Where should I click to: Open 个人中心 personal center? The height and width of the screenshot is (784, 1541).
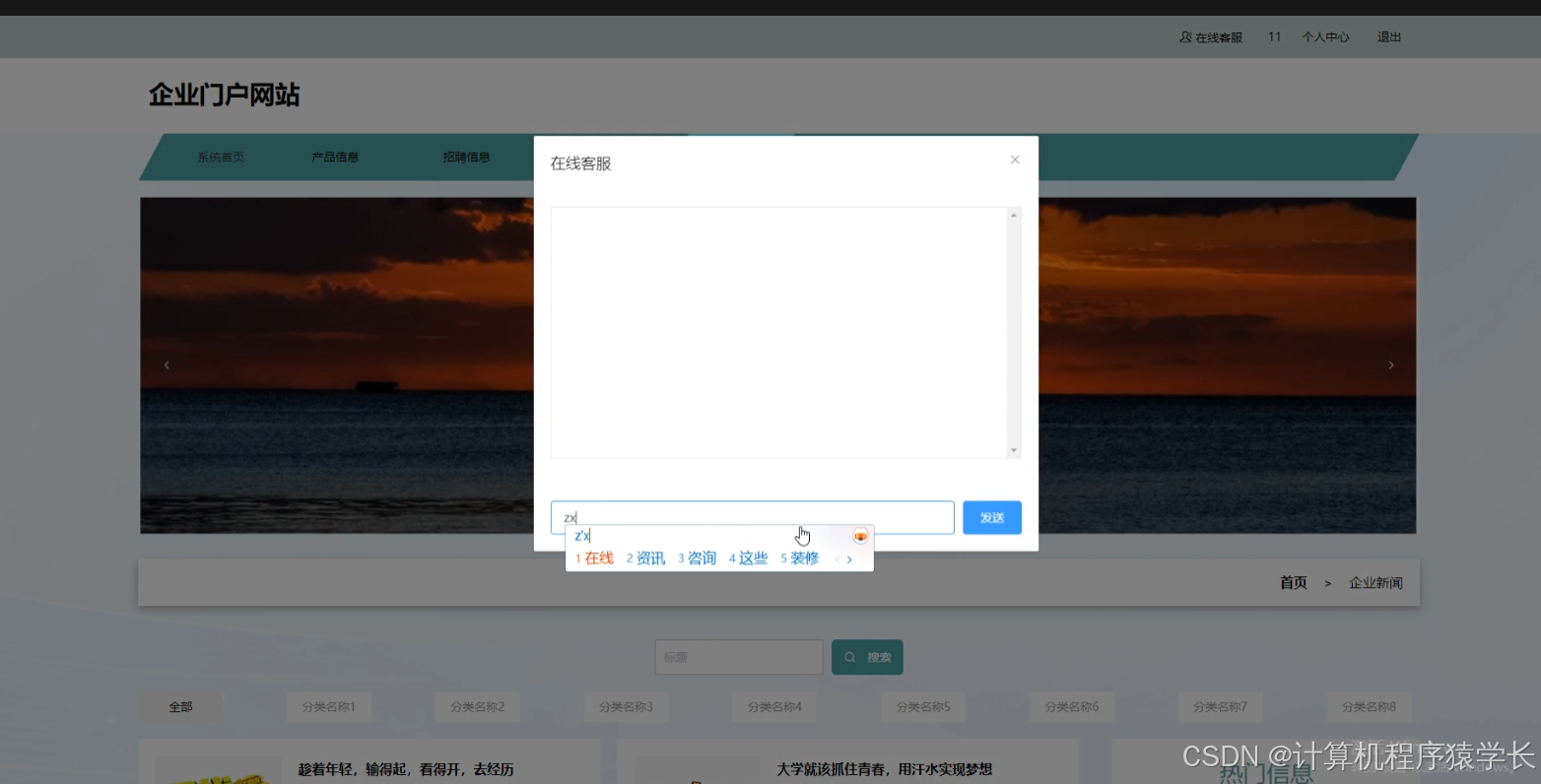[x=1325, y=37]
